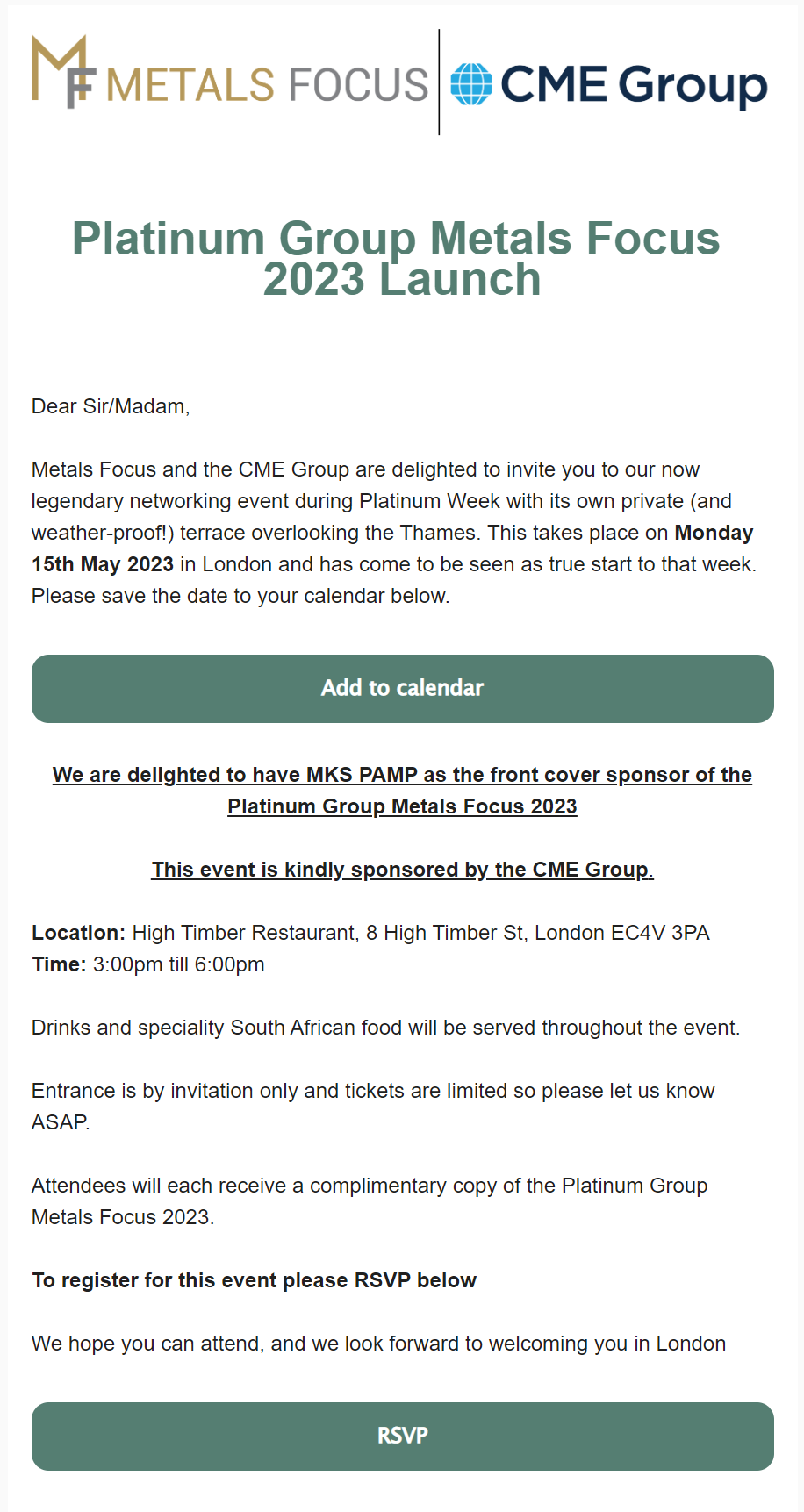
Task: Click the Time 3:00pm till 6:00pm line
Action: tap(148, 964)
